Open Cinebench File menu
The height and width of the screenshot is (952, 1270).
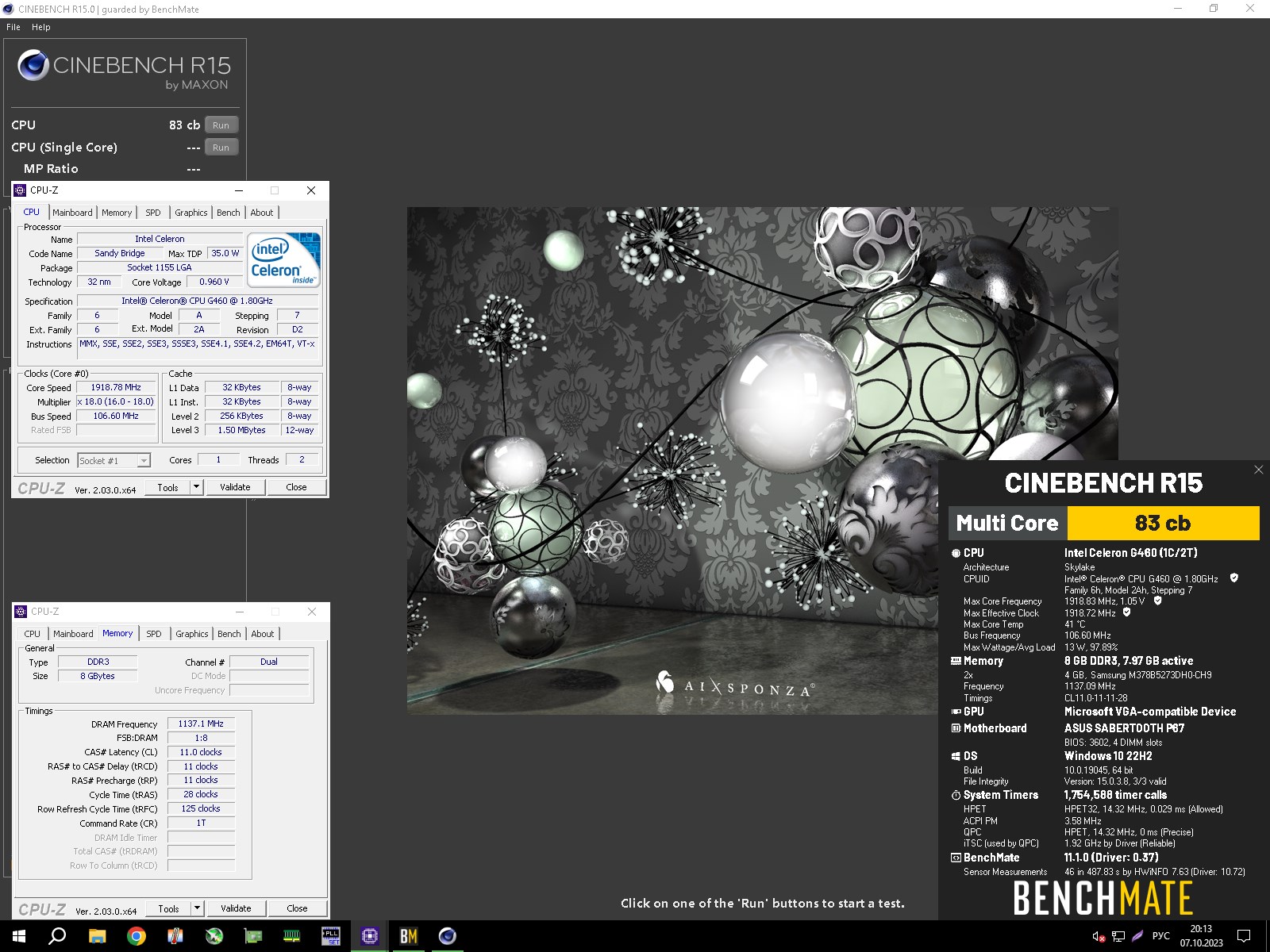(x=13, y=27)
